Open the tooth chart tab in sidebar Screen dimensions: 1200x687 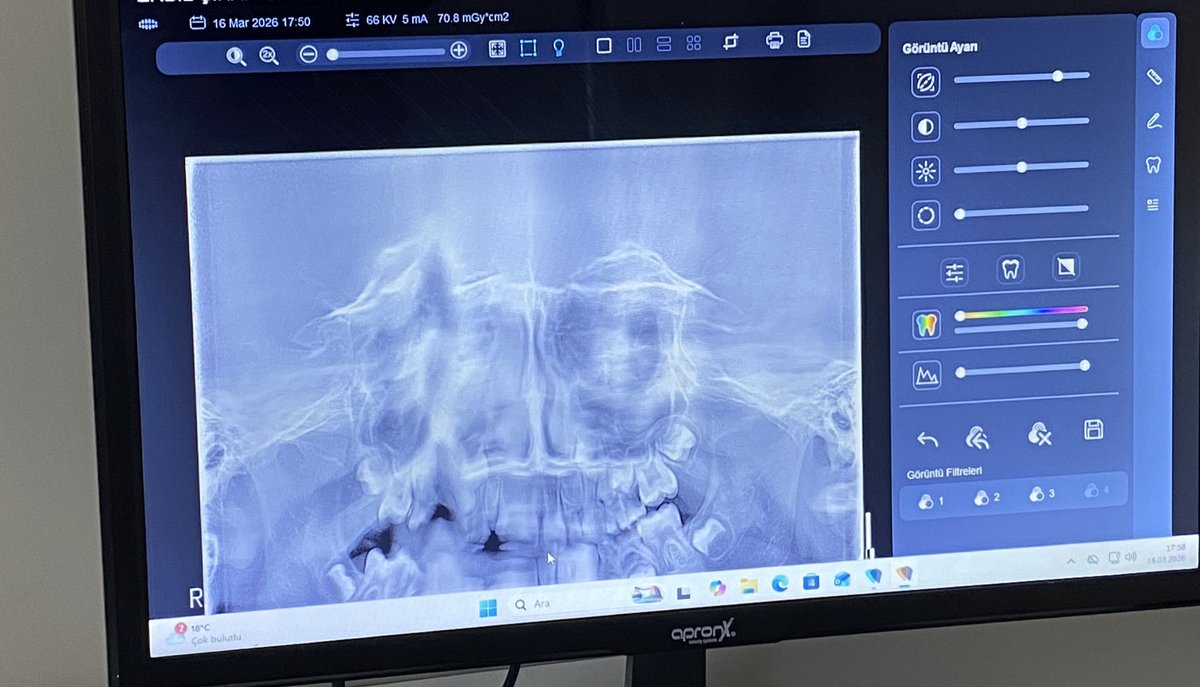click(x=1153, y=165)
